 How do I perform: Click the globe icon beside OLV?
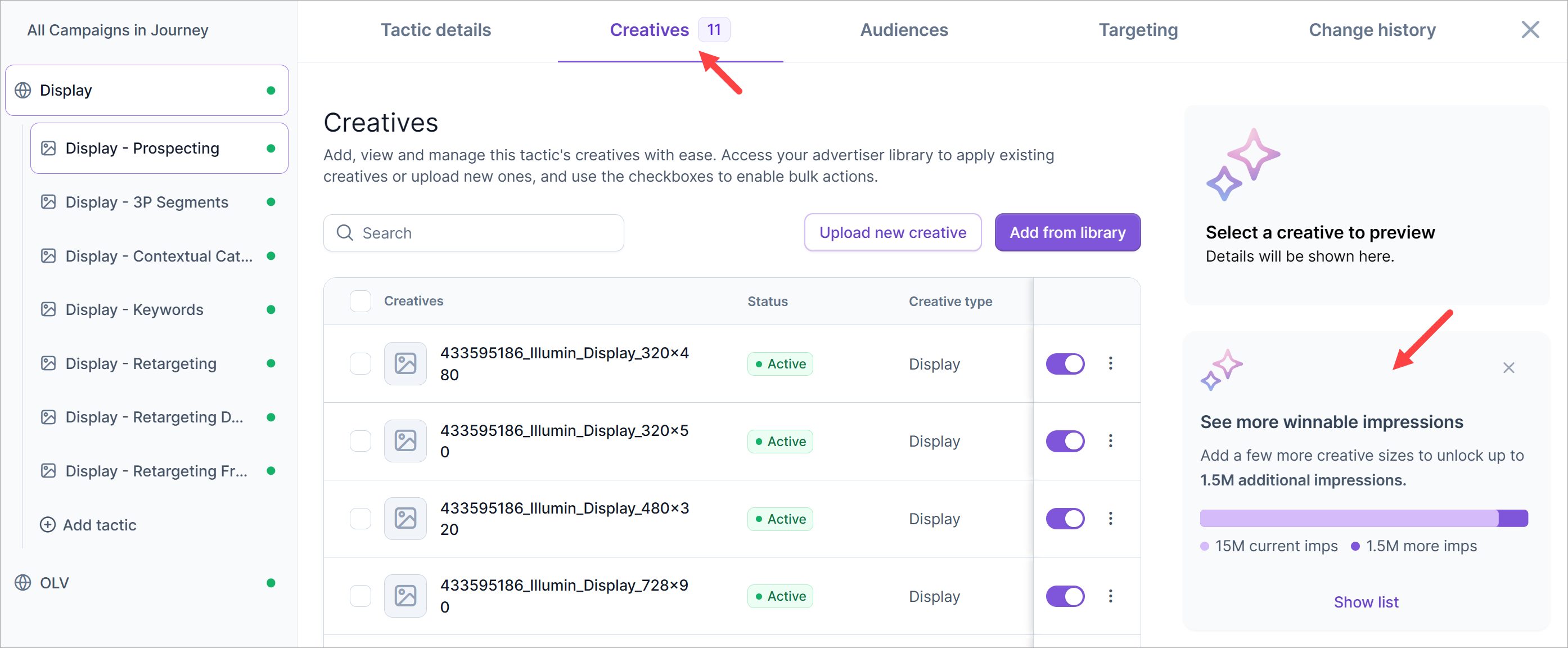[23, 582]
